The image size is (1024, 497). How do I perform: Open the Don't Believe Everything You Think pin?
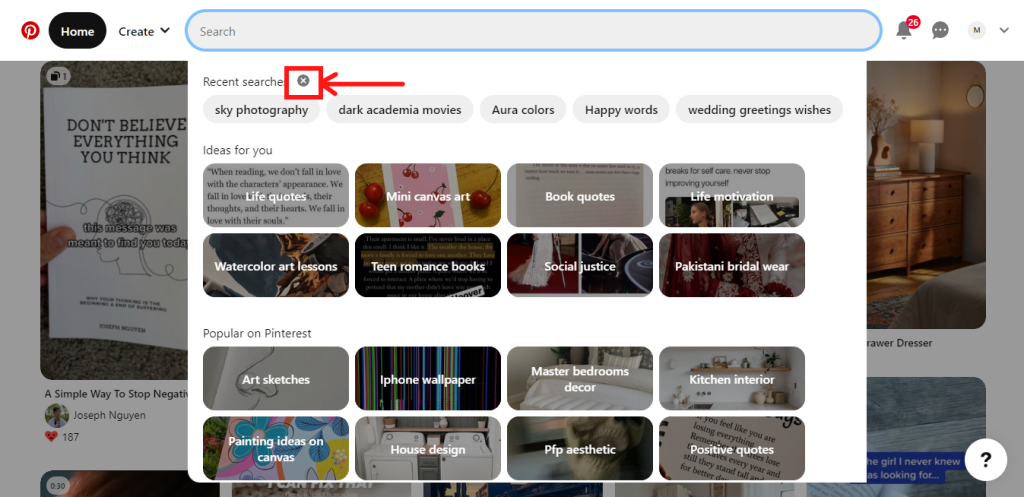114,221
